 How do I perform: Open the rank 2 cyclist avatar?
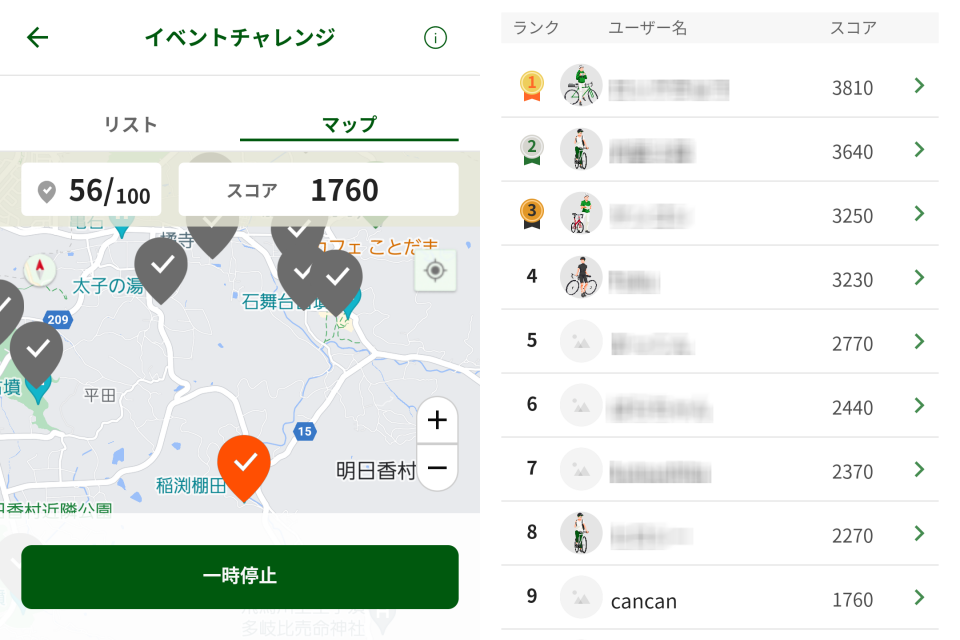tap(581, 149)
